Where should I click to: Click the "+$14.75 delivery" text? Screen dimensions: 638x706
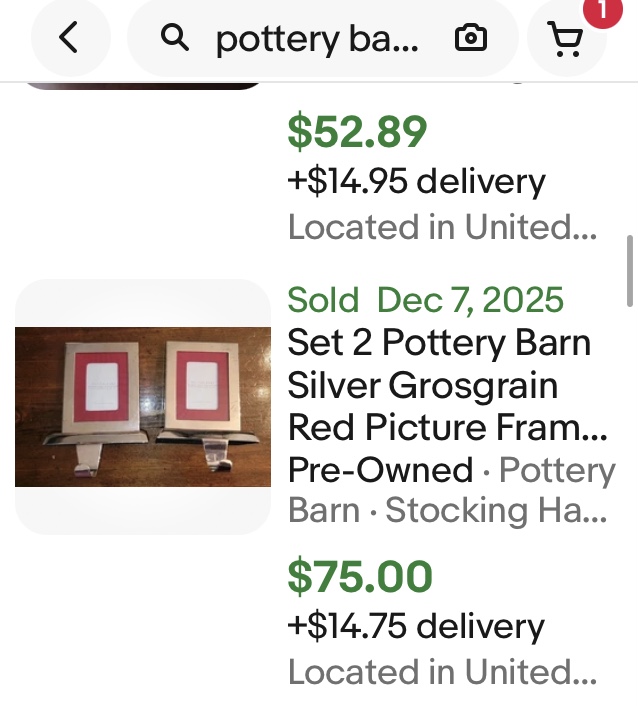pos(416,627)
